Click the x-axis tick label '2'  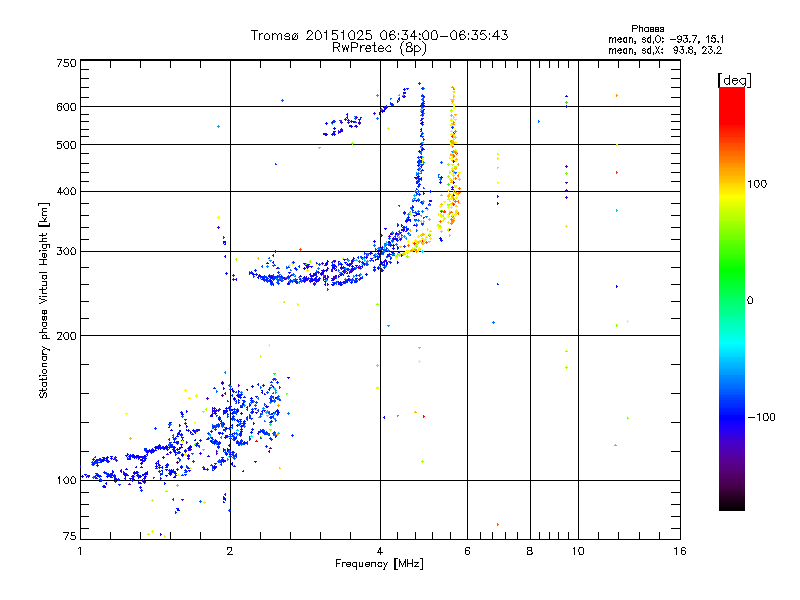point(230,551)
